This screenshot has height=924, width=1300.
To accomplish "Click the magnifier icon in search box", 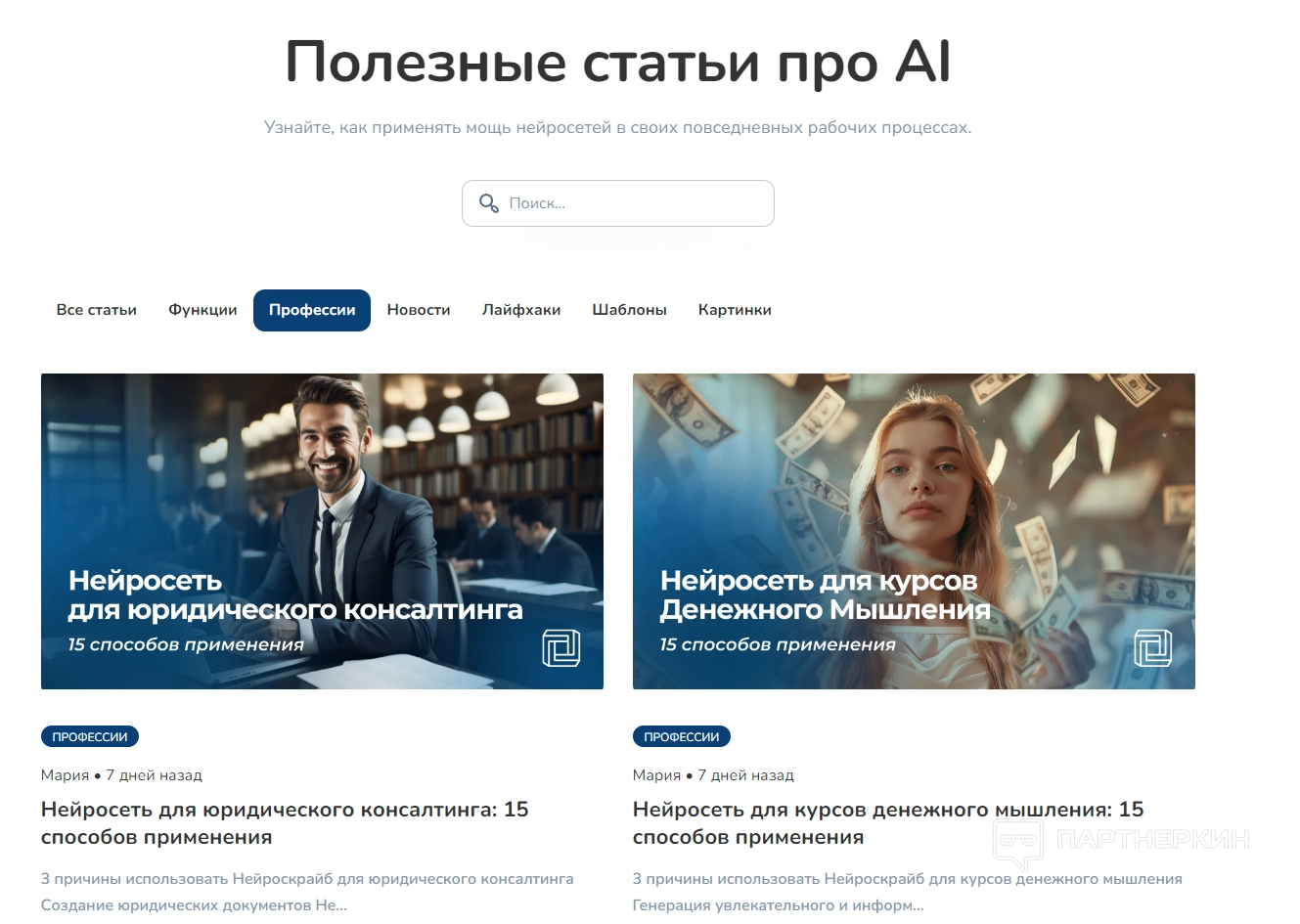I will tap(489, 203).
